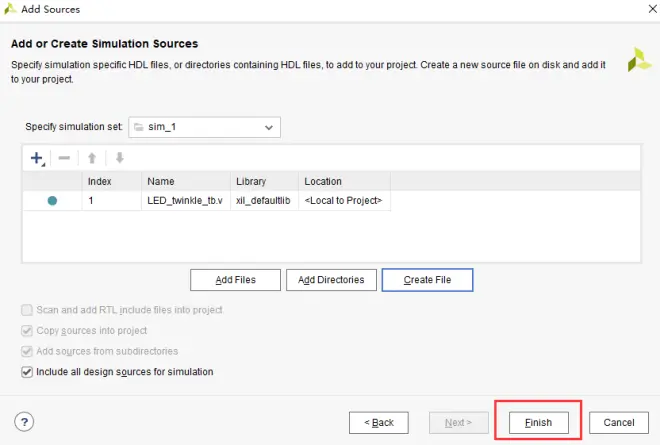Click the dropdown chevron of simulation set
660x445 pixels.
pos(269,127)
